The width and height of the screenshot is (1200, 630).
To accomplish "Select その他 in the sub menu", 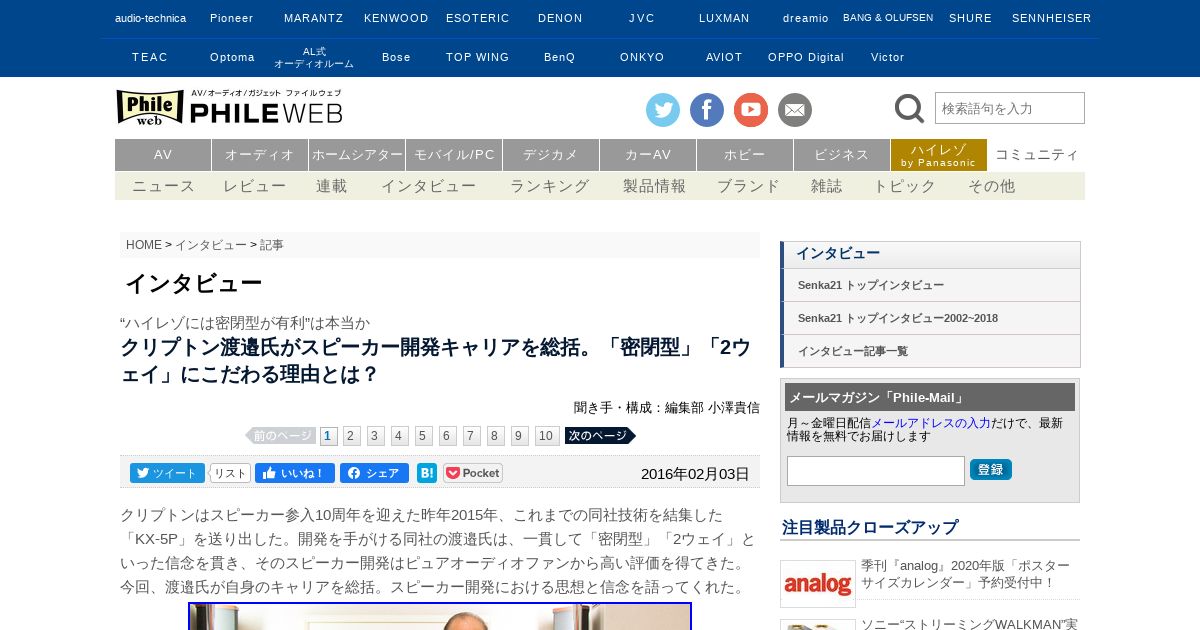I will (x=991, y=186).
